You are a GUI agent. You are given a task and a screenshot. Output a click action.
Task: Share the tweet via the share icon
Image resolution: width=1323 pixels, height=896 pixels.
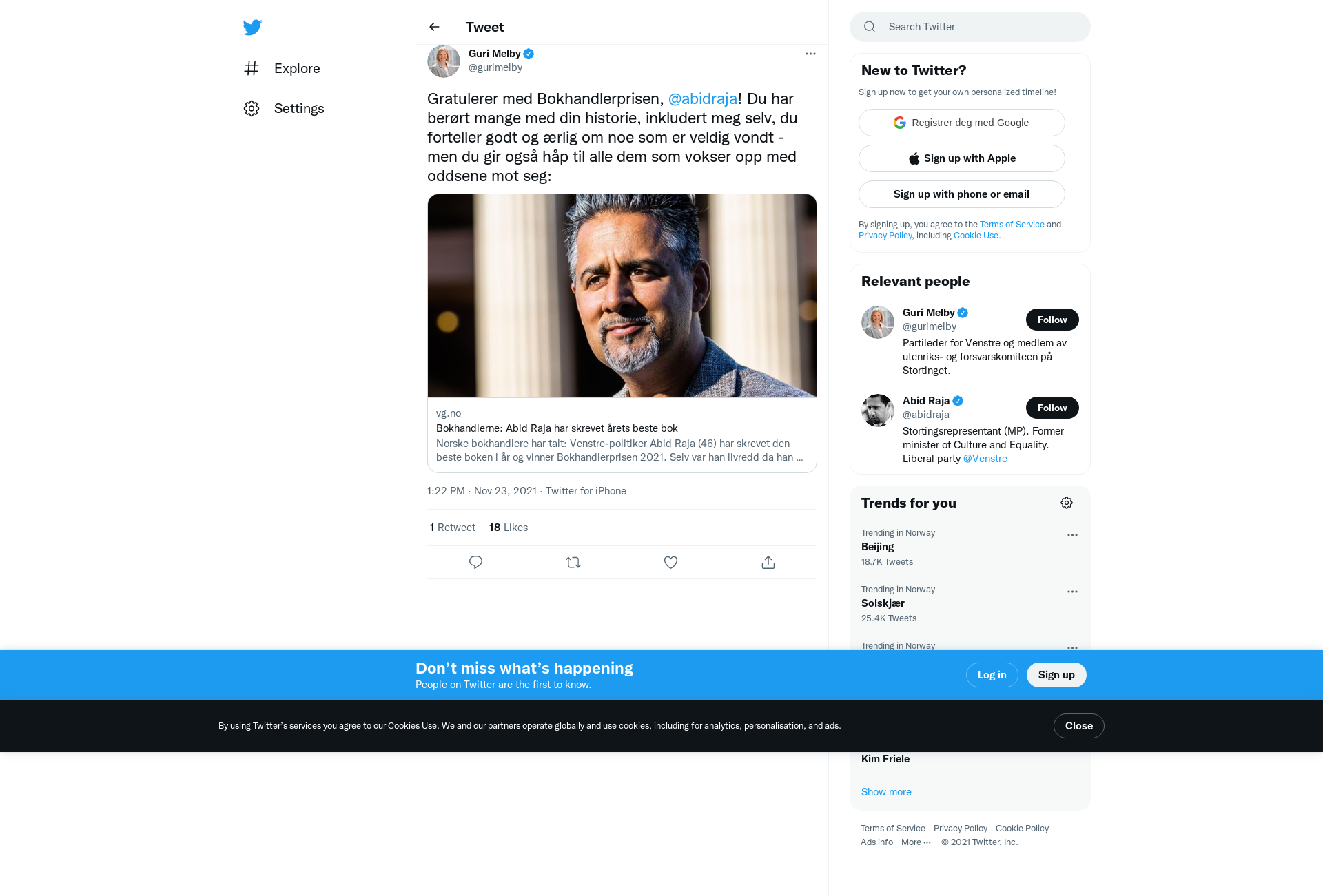[x=768, y=563]
